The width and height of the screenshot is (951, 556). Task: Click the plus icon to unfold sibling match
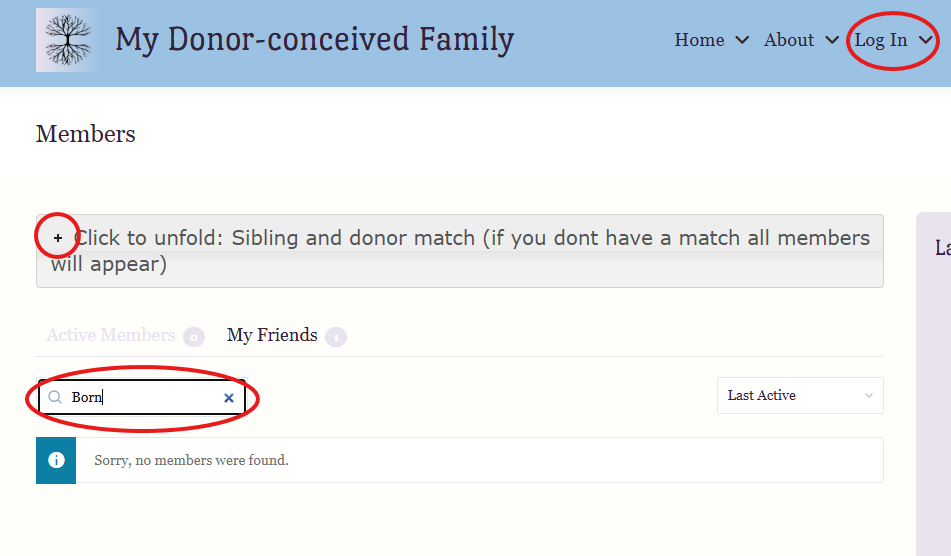click(58, 238)
